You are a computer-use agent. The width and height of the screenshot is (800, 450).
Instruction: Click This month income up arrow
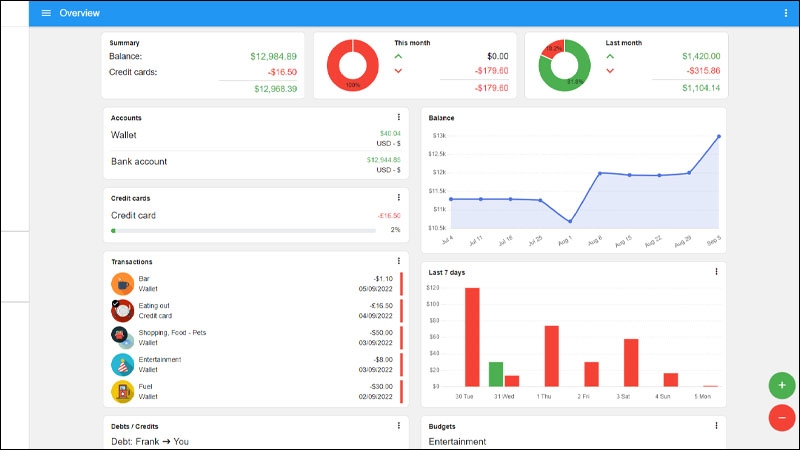pos(398,57)
